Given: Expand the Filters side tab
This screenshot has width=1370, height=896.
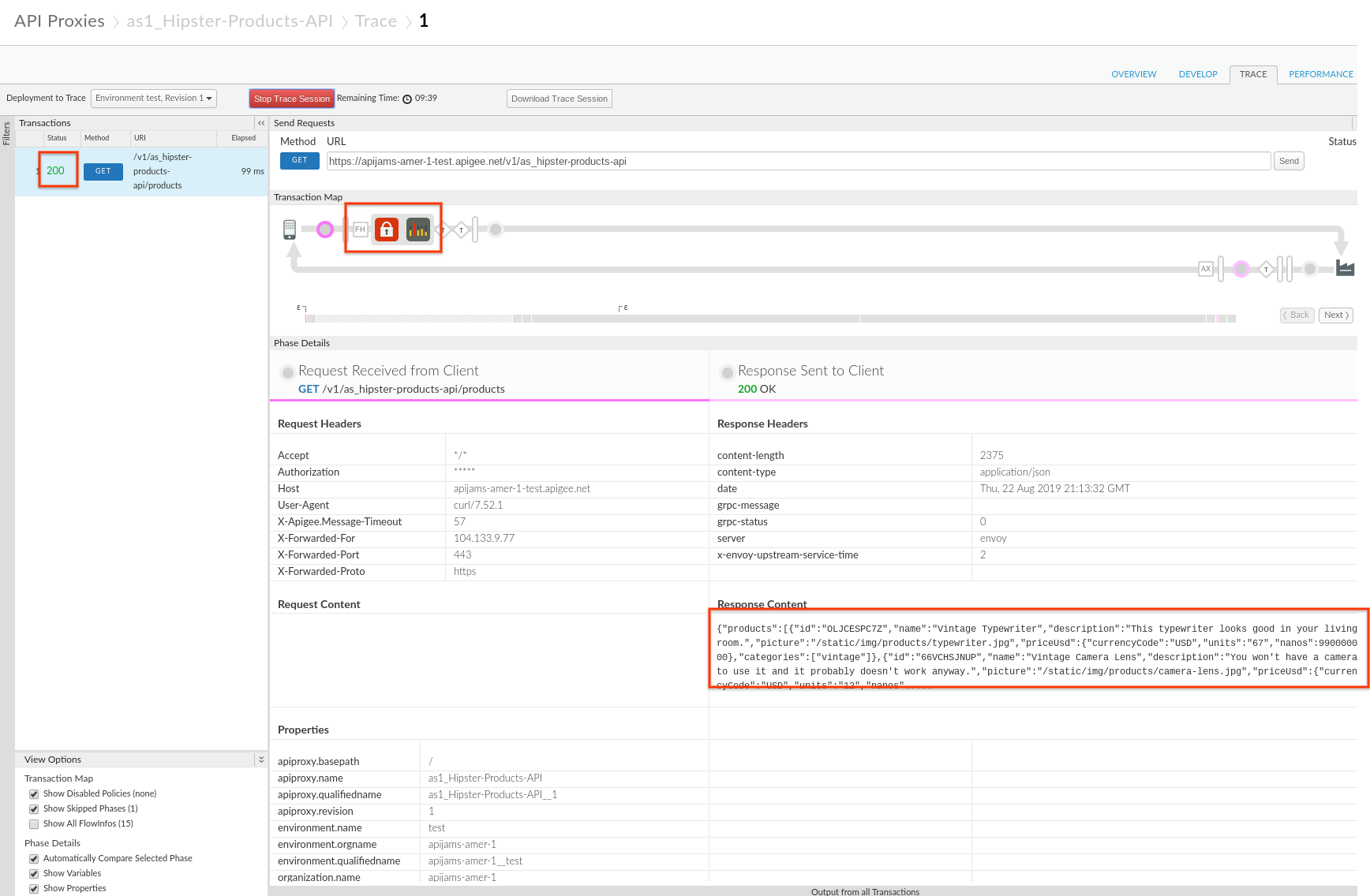Looking at the screenshot, I should (x=6, y=133).
